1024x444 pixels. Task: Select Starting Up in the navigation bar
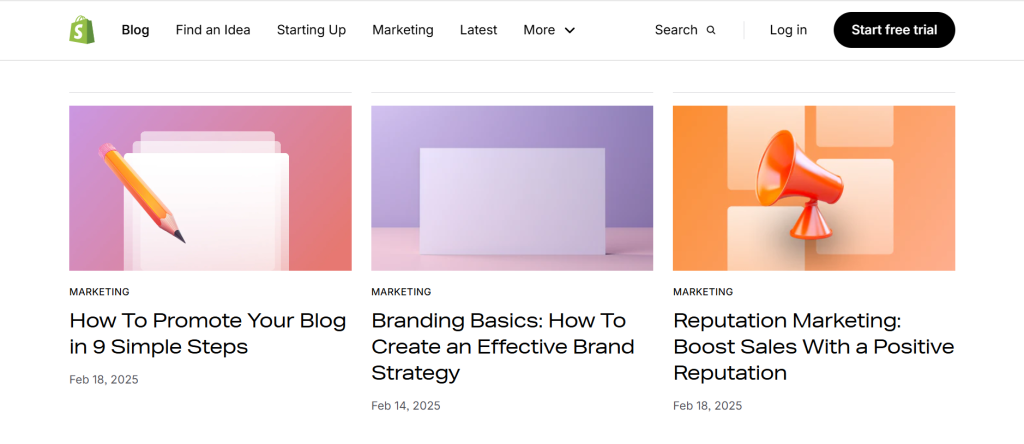click(x=311, y=30)
